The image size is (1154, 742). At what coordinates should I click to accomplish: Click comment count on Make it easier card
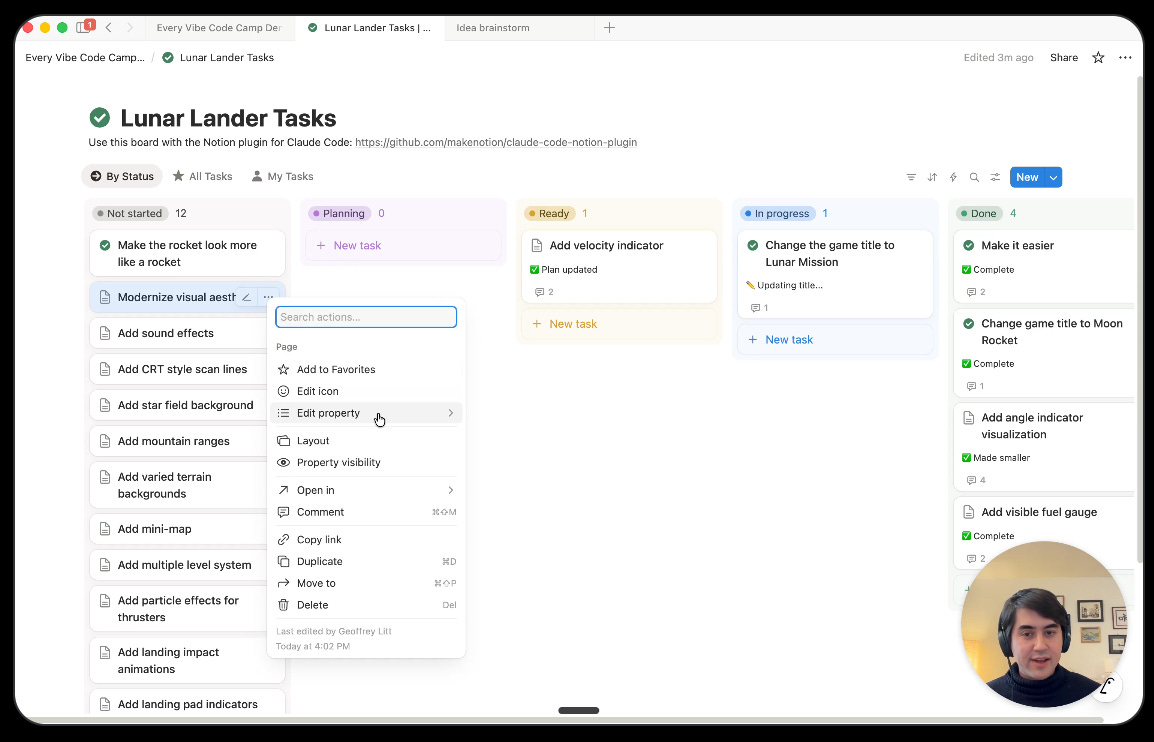coord(977,292)
